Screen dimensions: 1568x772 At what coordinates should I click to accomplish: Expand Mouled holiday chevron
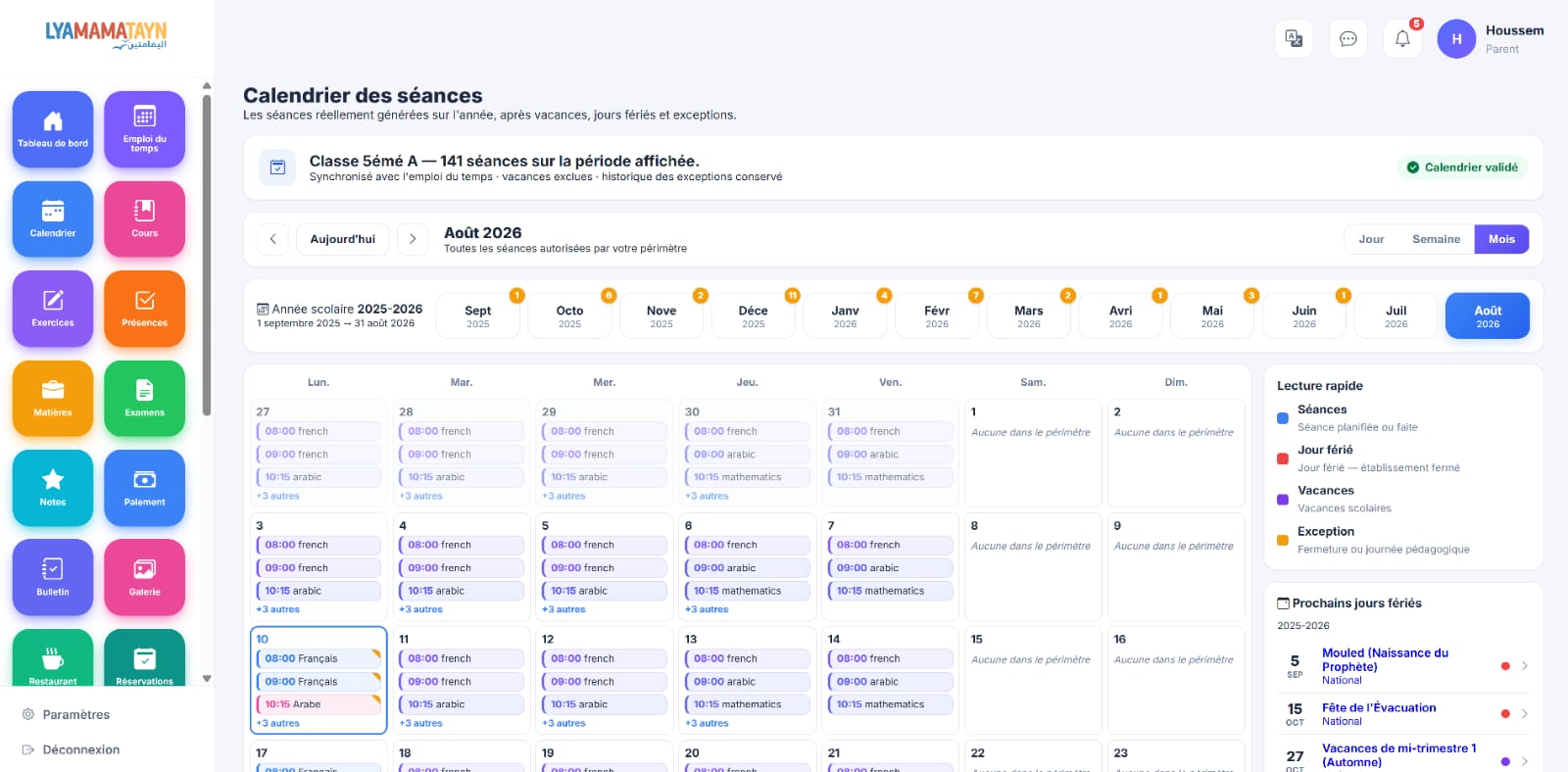pos(1525,666)
